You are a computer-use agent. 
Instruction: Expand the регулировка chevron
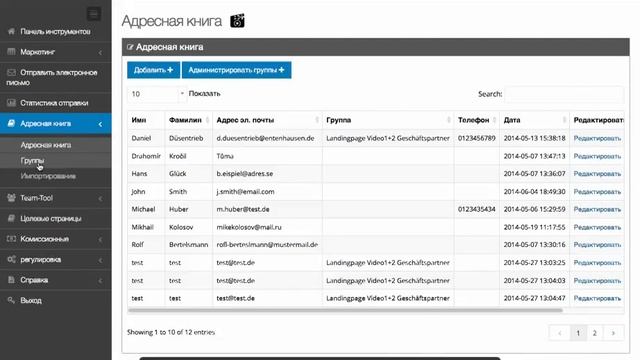[100, 260]
